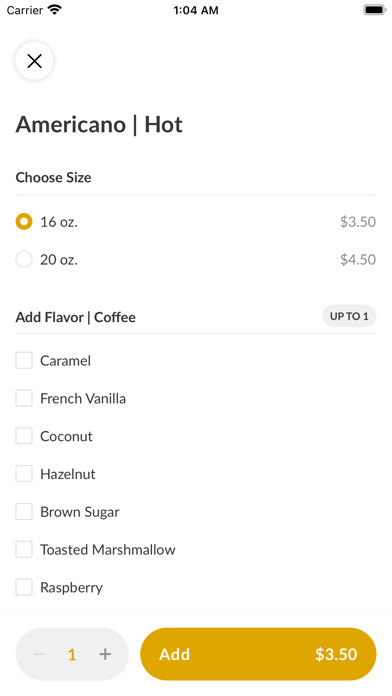392x696 pixels.
Task: Choose the 20 oz. size radio button
Action: tap(24, 259)
